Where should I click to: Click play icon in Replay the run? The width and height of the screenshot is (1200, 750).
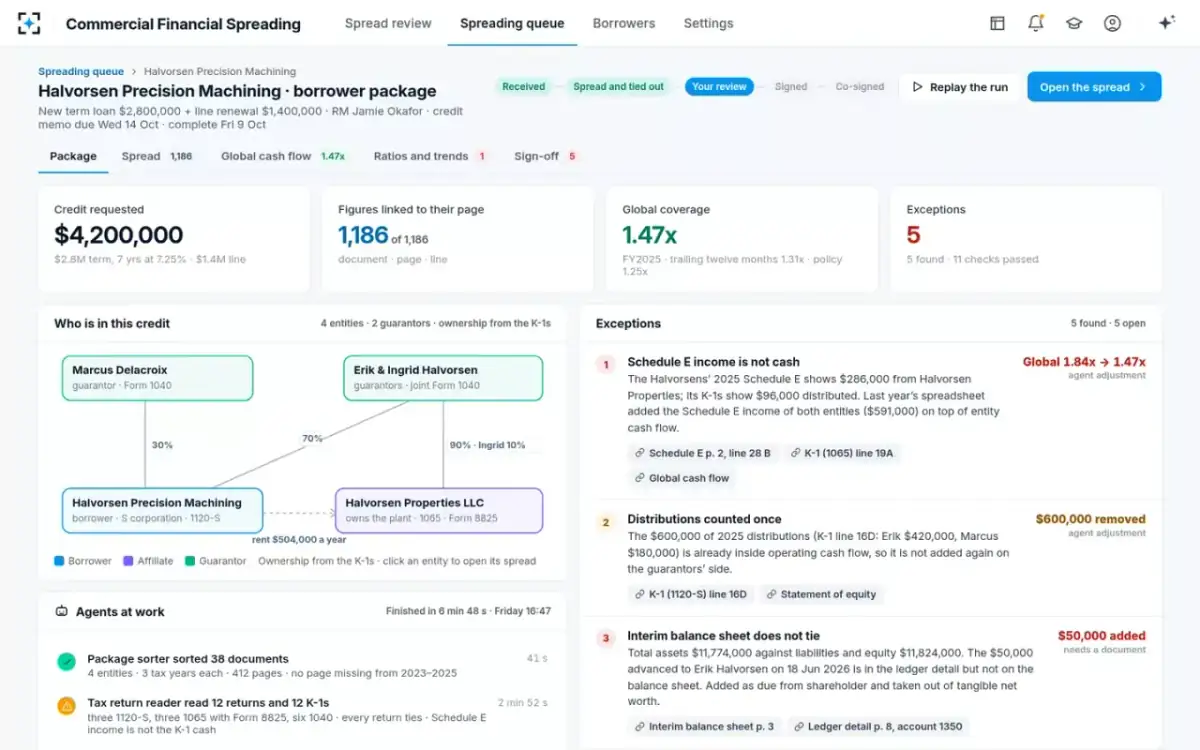click(x=917, y=87)
